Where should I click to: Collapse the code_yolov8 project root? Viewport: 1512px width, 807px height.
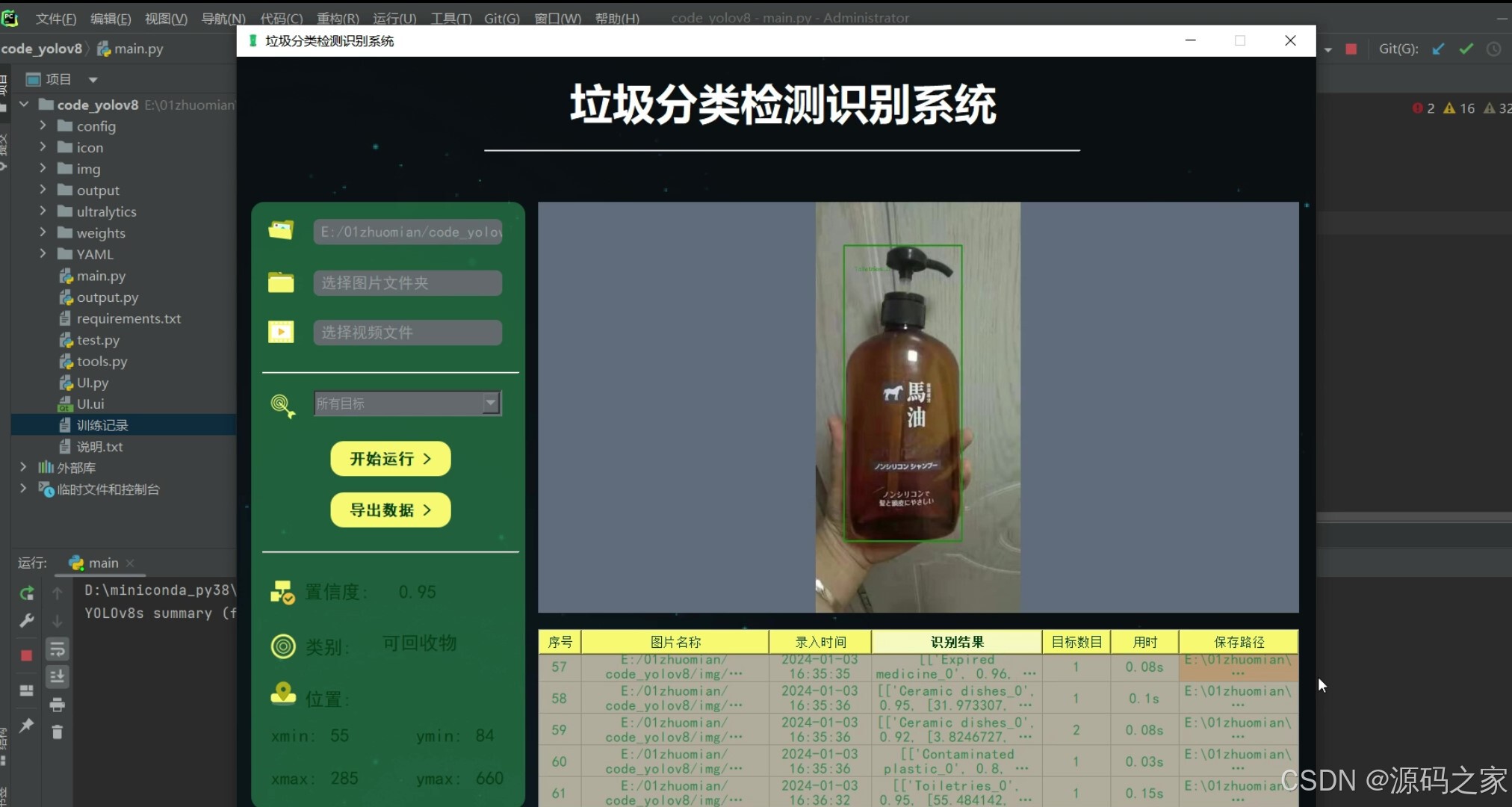pyautogui.click(x=24, y=105)
